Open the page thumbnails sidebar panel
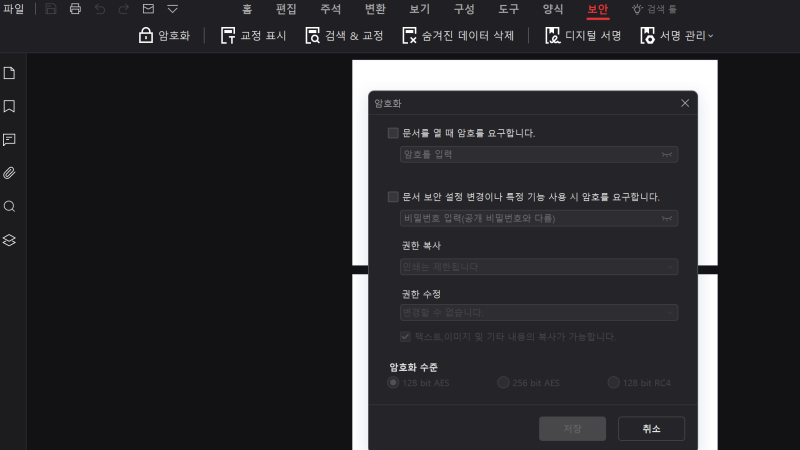 tap(9, 73)
